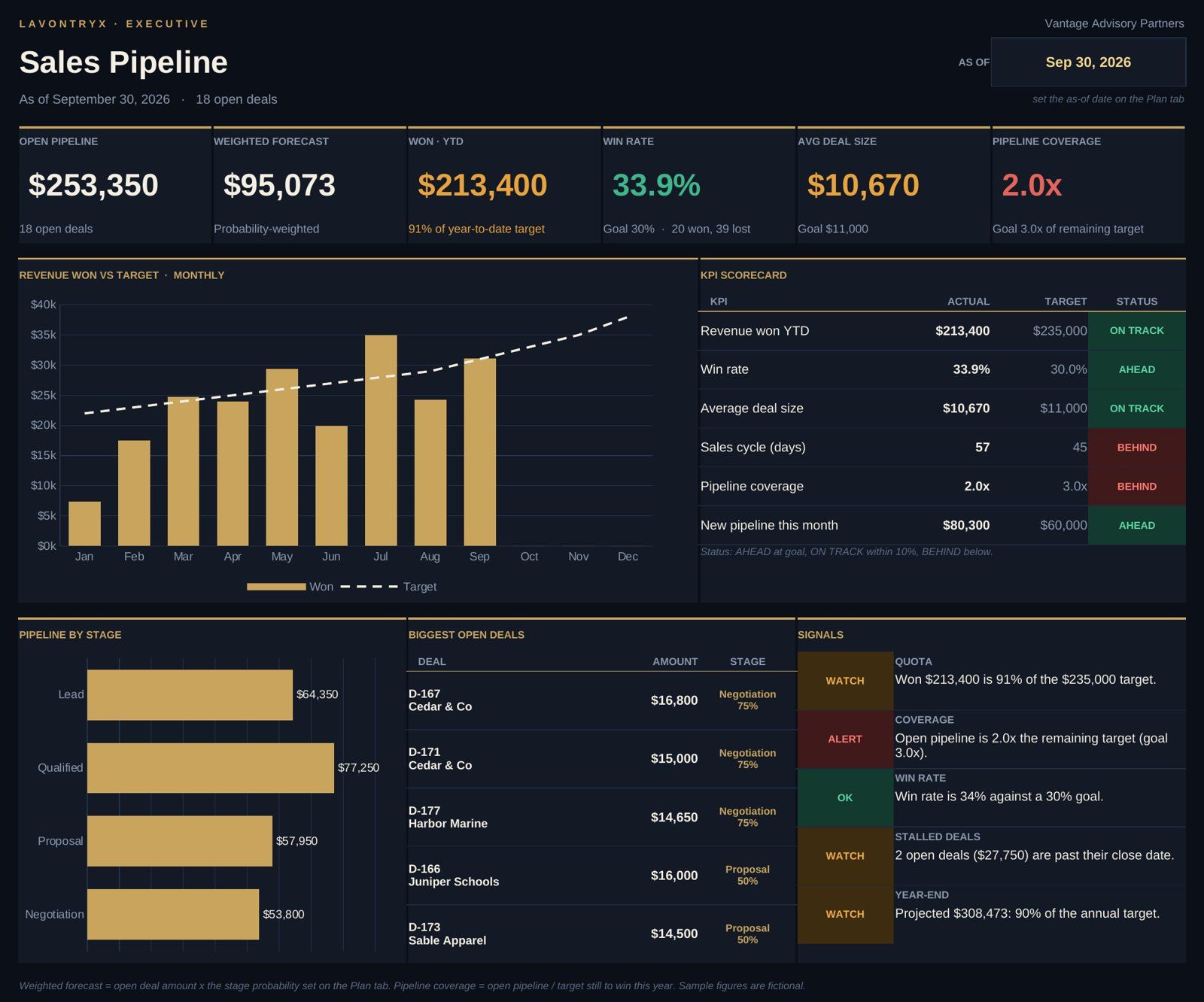
Task: Click AHEAD status for New pipeline this month
Action: (x=1136, y=526)
